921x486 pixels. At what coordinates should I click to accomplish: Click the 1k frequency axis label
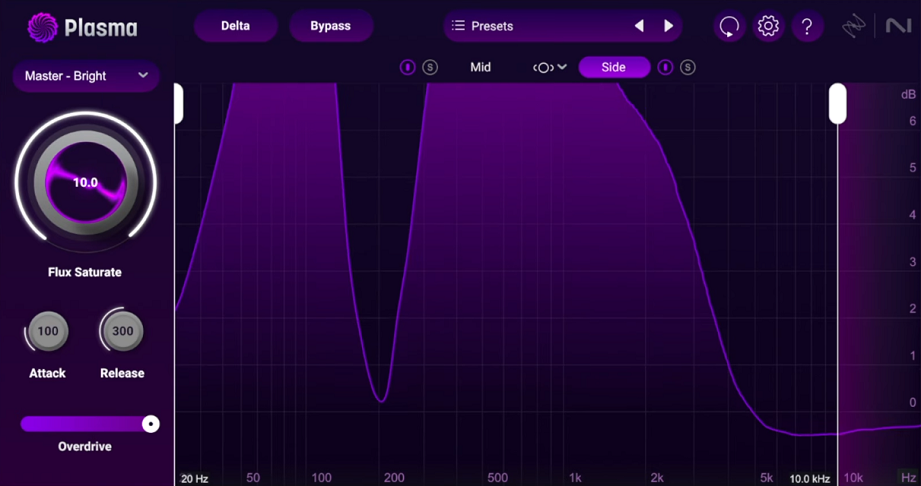click(x=575, y=478)
